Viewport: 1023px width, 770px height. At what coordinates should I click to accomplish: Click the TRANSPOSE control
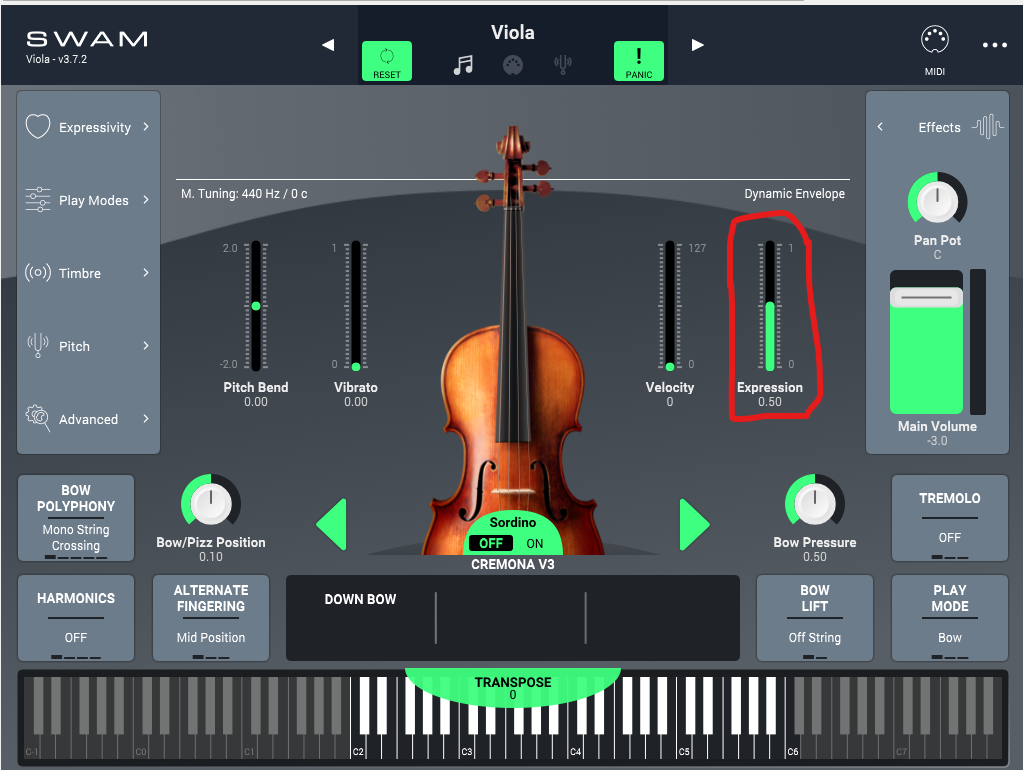tap(513, 688)
